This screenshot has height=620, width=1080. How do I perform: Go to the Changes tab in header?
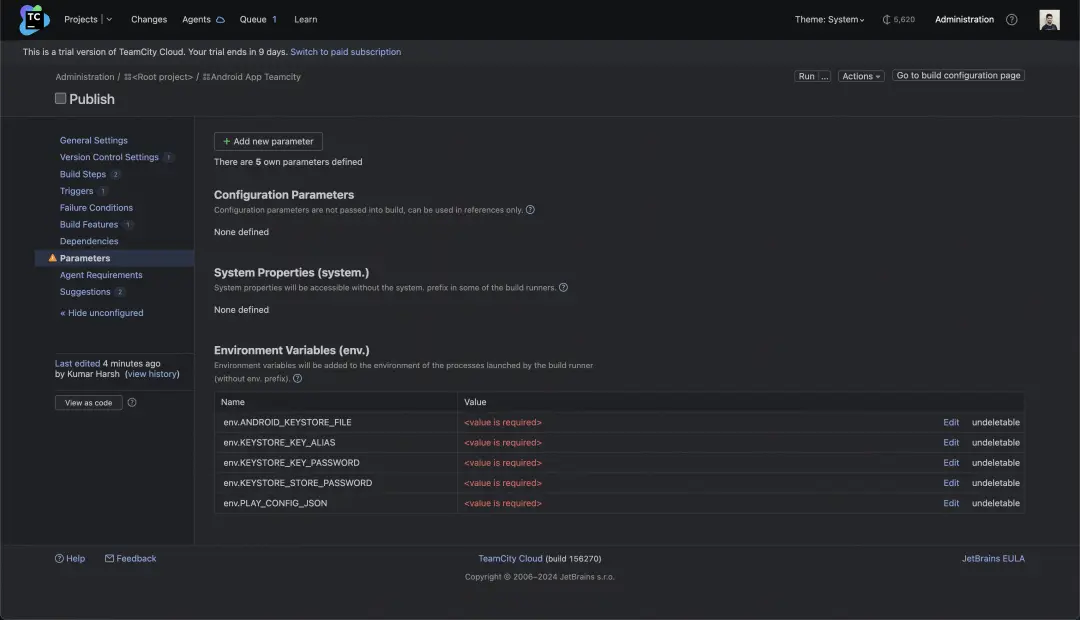tap(149, 20)
